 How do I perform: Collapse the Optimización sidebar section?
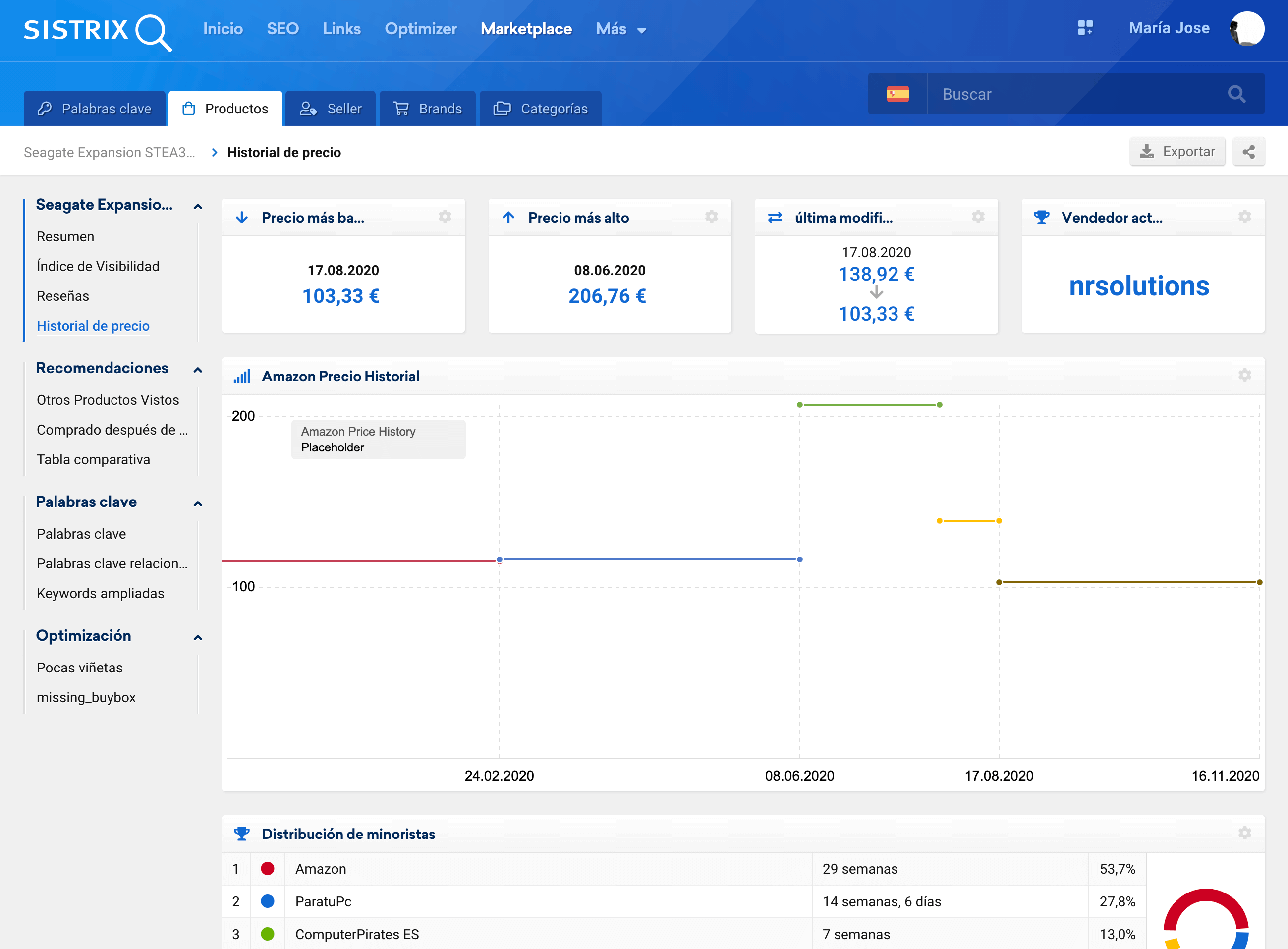(x=198, y=637)
